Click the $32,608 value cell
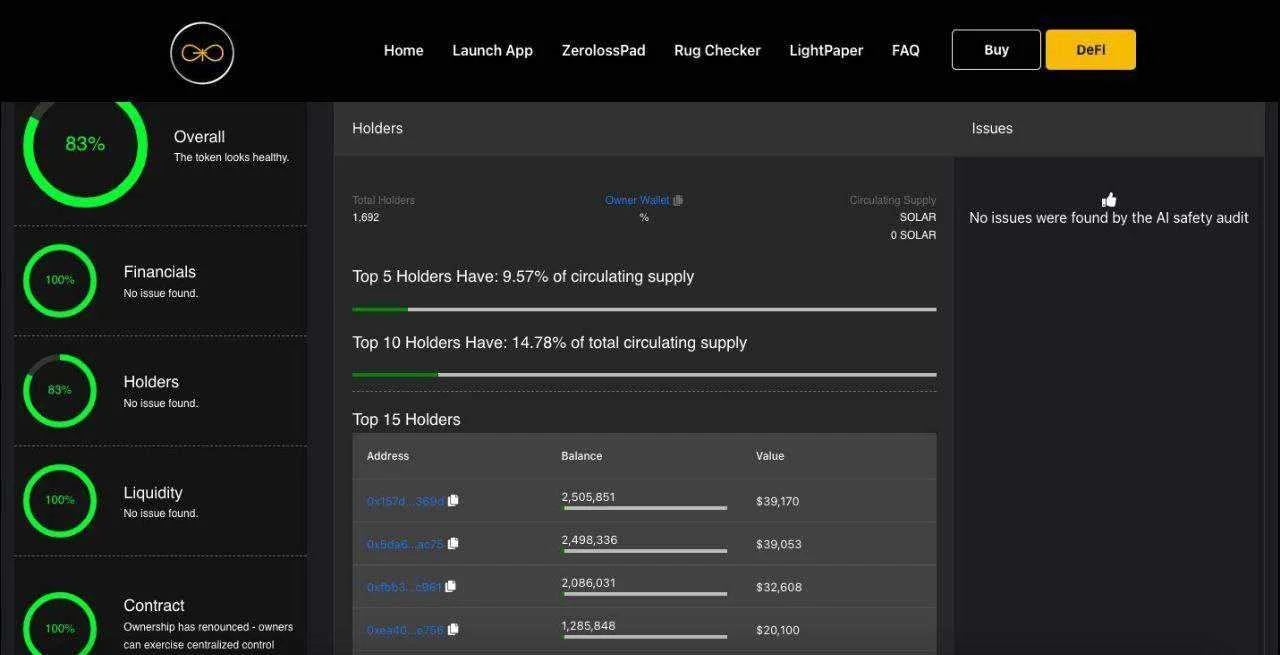1280x655 pixels. pos(779,587)
